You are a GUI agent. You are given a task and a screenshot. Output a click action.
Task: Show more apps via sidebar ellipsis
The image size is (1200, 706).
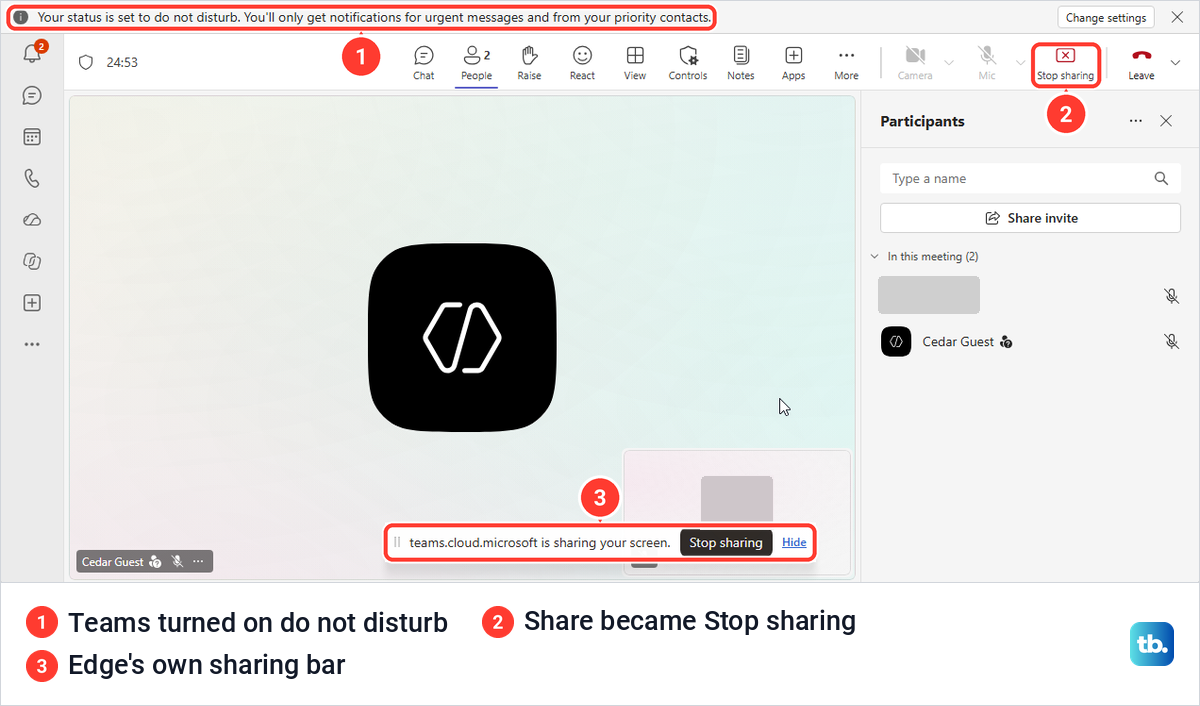(x=32, y=344)
